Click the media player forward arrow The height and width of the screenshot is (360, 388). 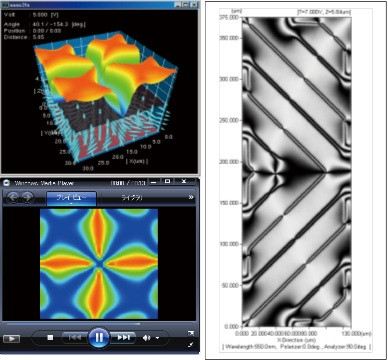(x=28, y=197)
